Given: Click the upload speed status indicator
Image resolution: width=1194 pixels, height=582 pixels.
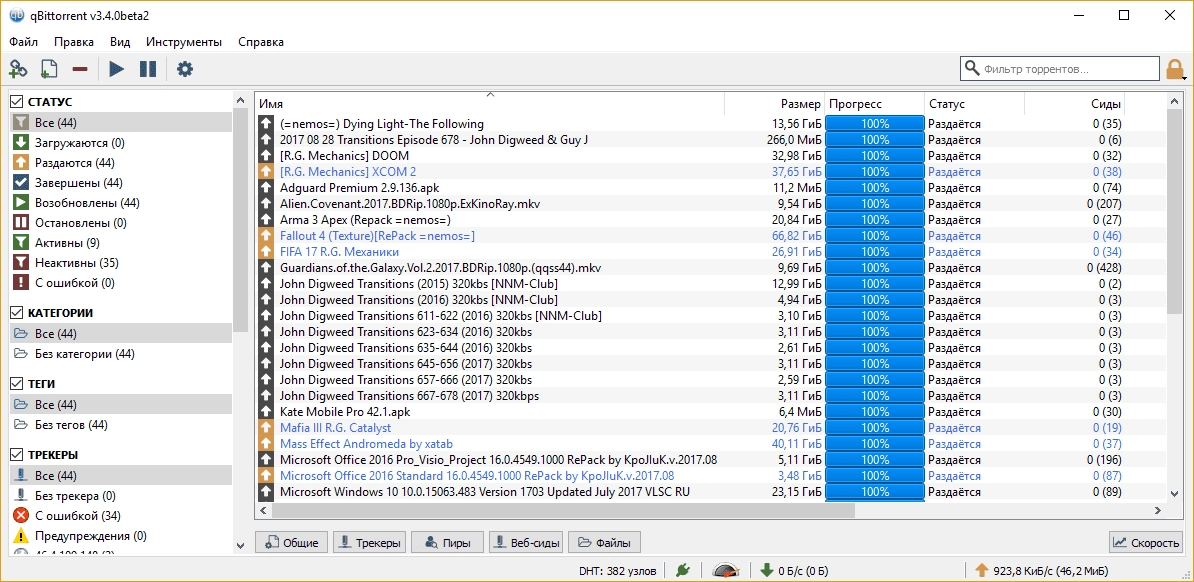Looking at the screenshot, I should coord(1042,570).
